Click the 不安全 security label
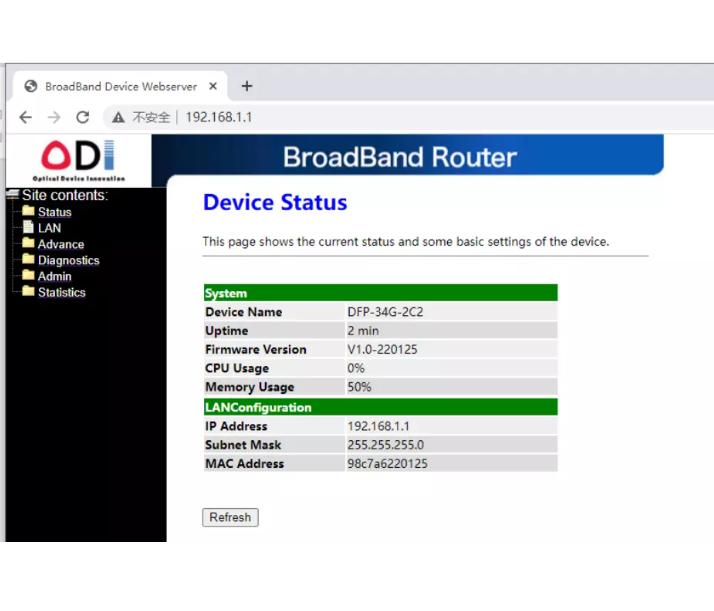Viewport: 714px width, 611px height. point(151,117)
